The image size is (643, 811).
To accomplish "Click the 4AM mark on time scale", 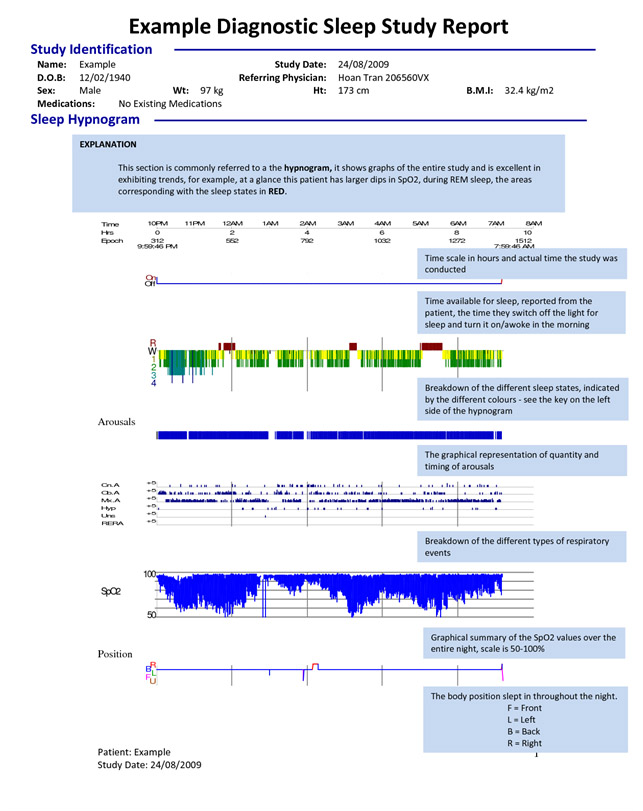I will (382, 223).
